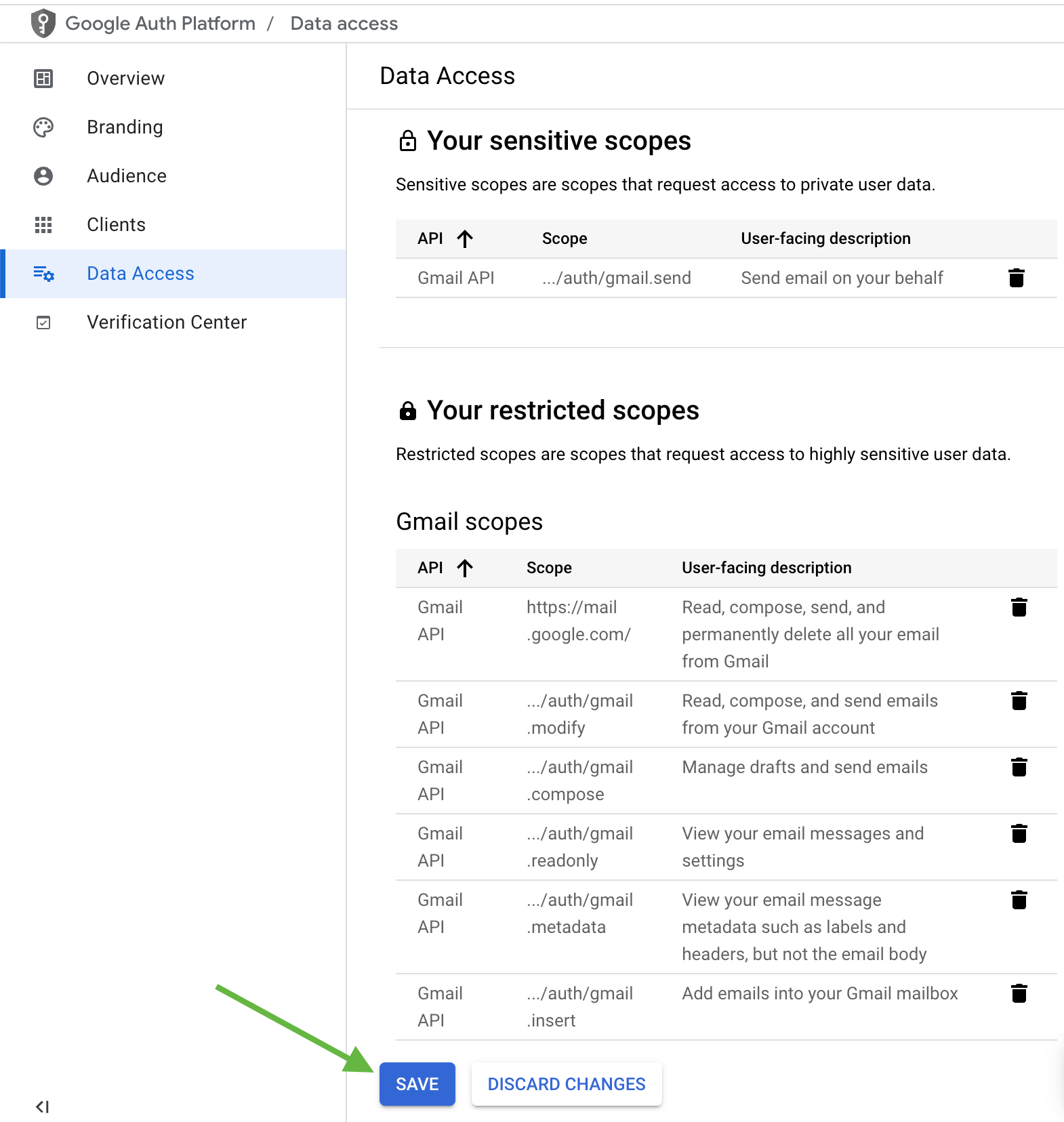Open the Verification Center section
1064x1122 pixels.
(173, 323)
